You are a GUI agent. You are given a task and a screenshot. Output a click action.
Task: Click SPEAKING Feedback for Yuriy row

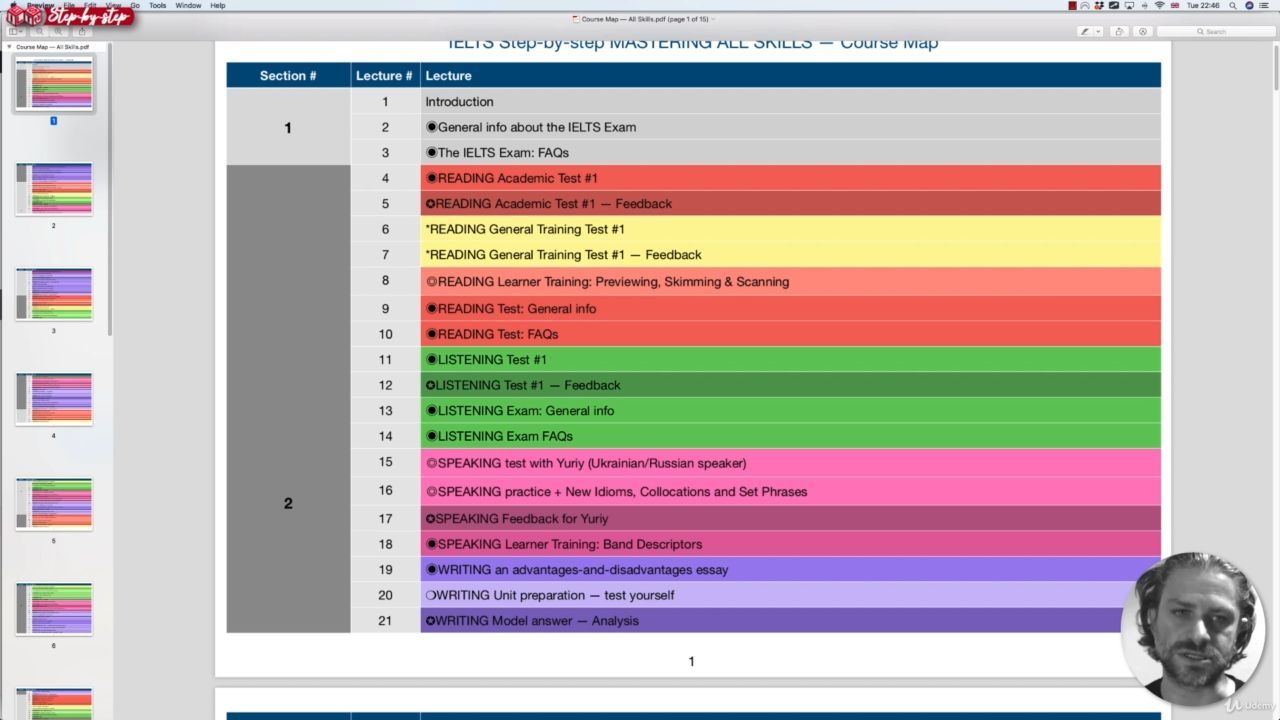[791, 518]
